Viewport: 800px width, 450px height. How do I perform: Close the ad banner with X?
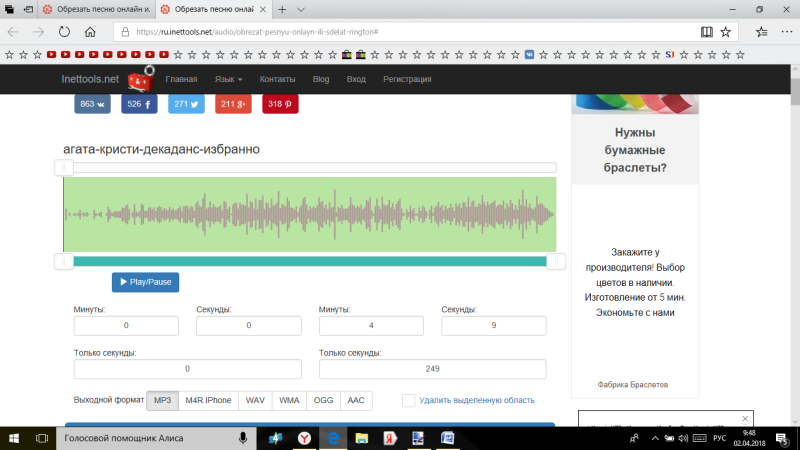coord(745,418)
